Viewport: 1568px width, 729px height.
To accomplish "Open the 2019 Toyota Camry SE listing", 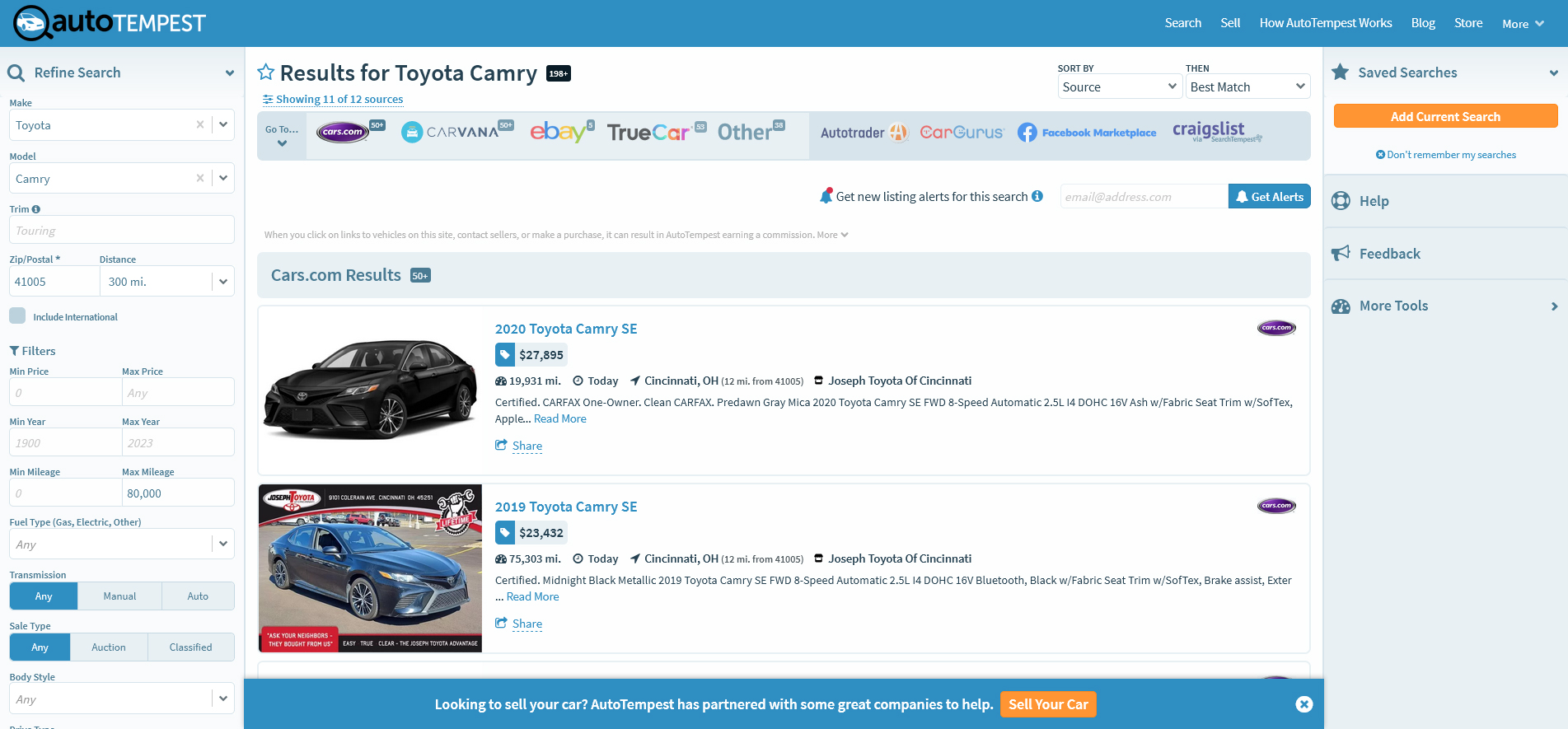I will [x=566, y=507].
